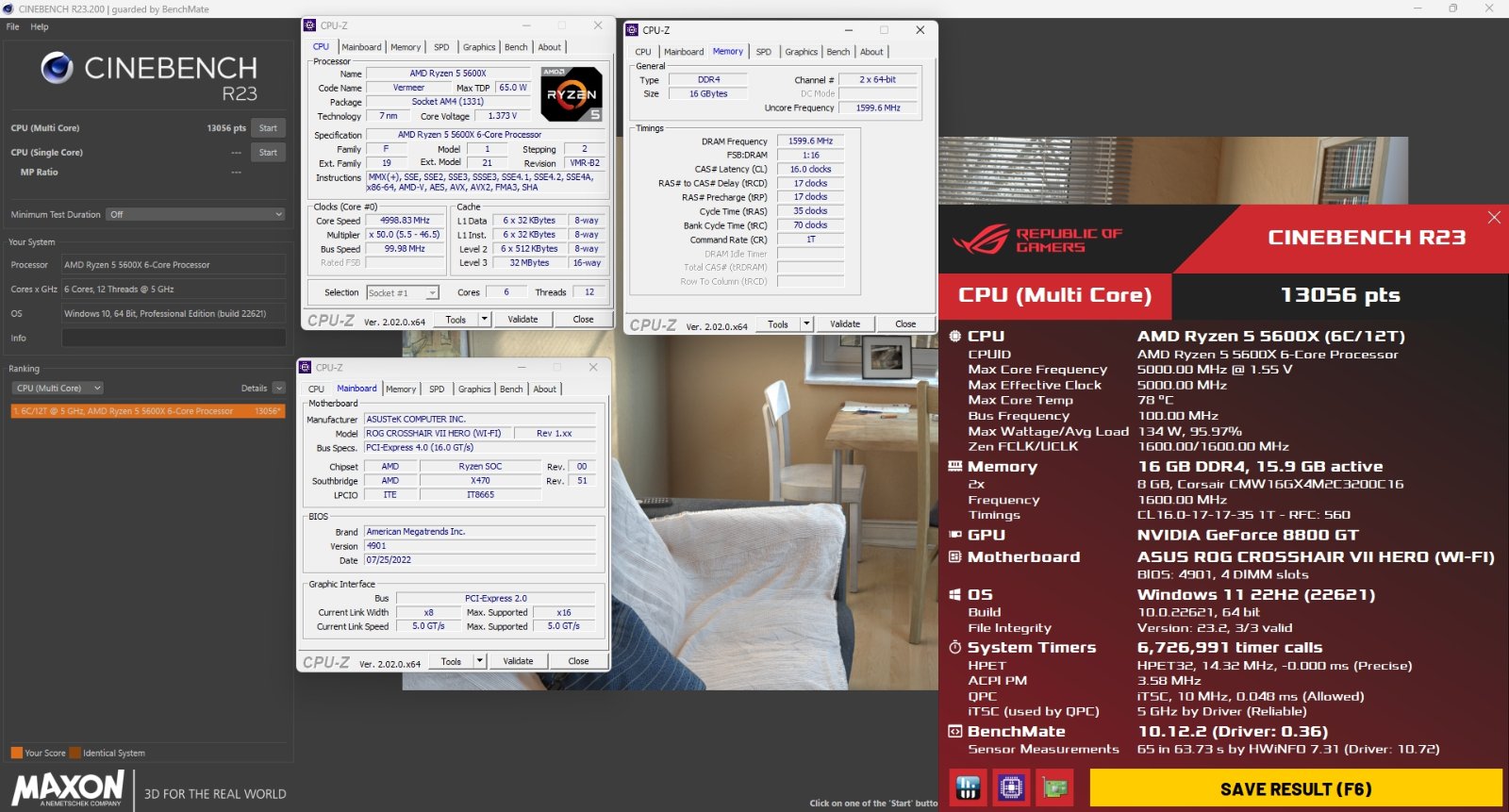Click the Cinebench sphere logo
Image resolution: width=1509 pixels, height=812 pixels.
(58, 68)
